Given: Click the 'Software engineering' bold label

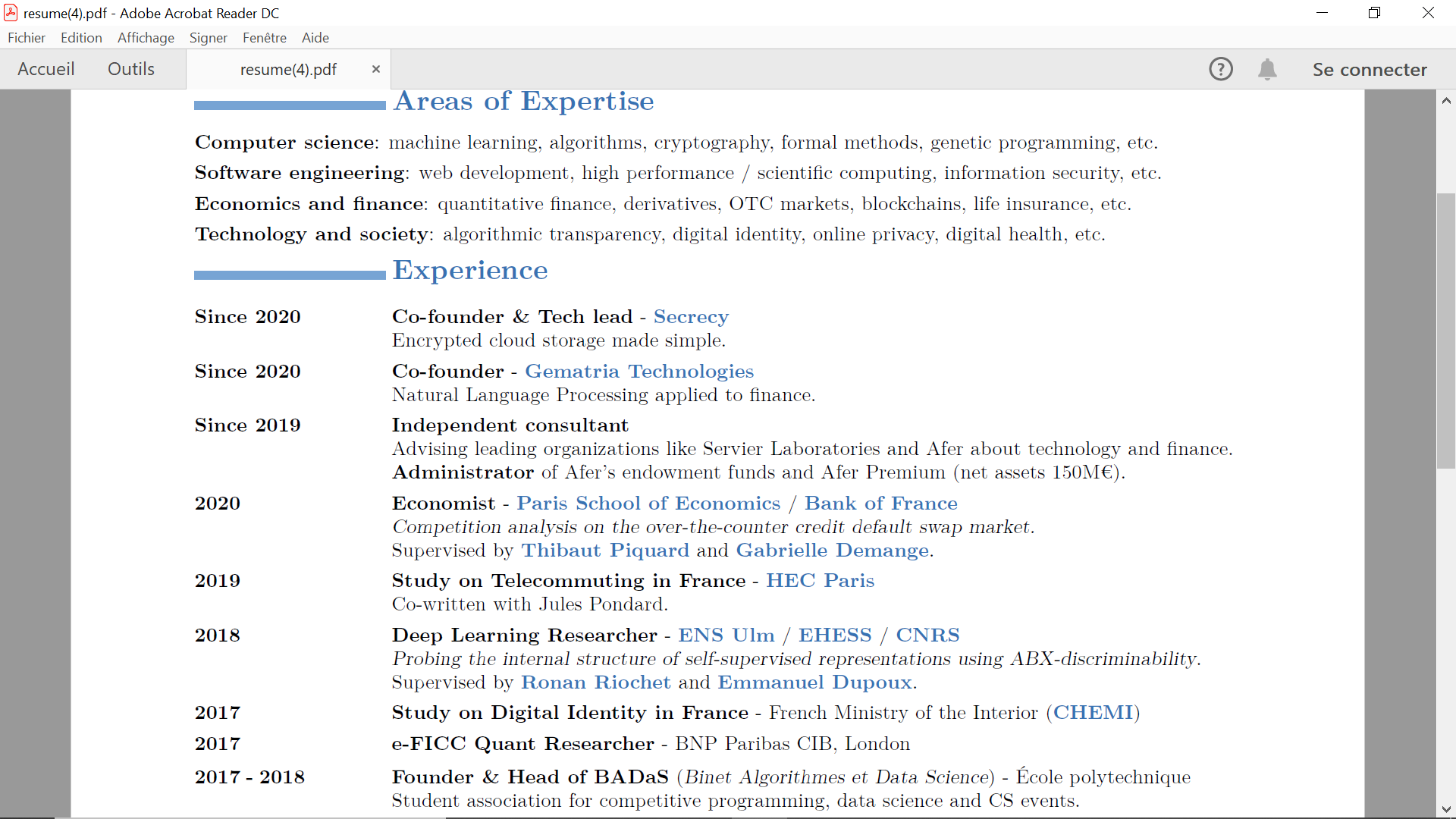Looking at the screenshot, I should (300, 174).
